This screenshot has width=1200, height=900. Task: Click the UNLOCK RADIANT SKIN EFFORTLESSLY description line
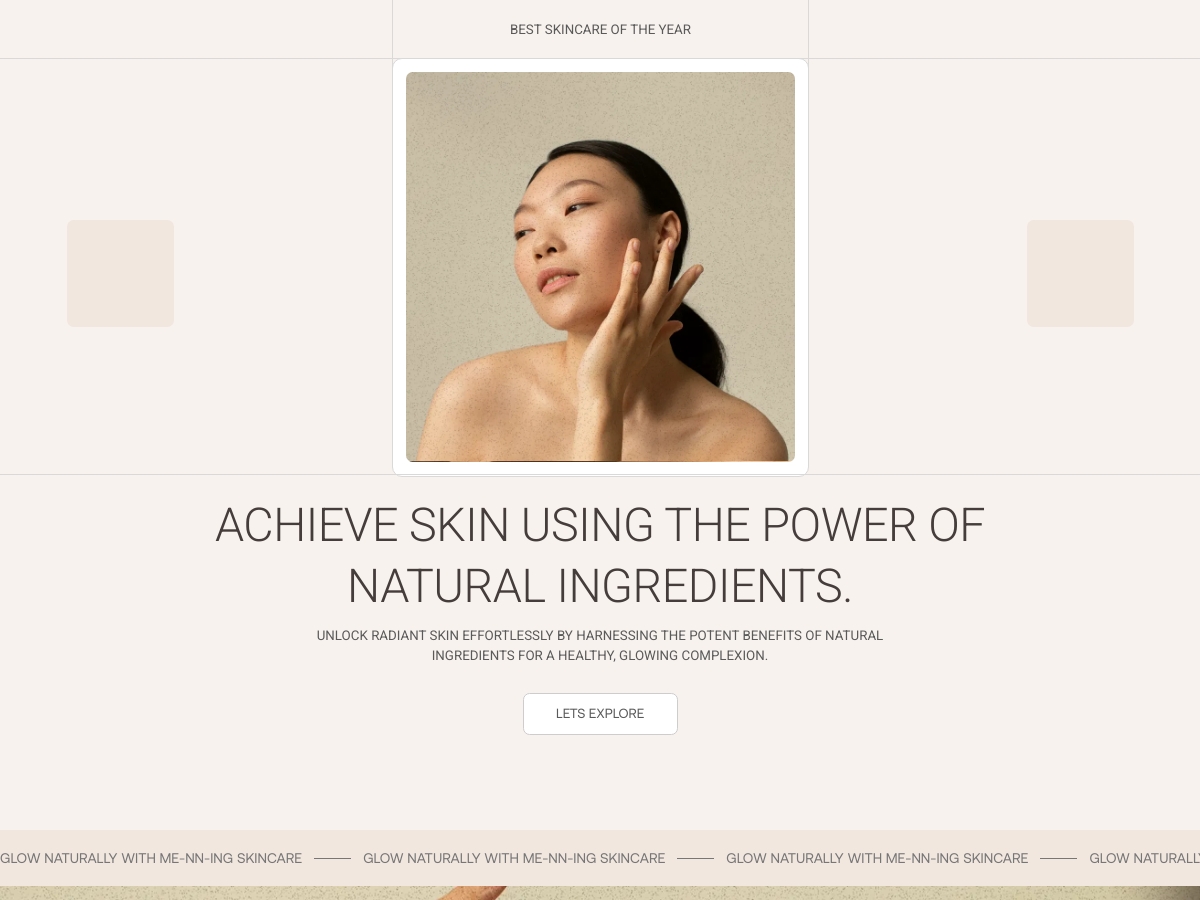[600, 636]
